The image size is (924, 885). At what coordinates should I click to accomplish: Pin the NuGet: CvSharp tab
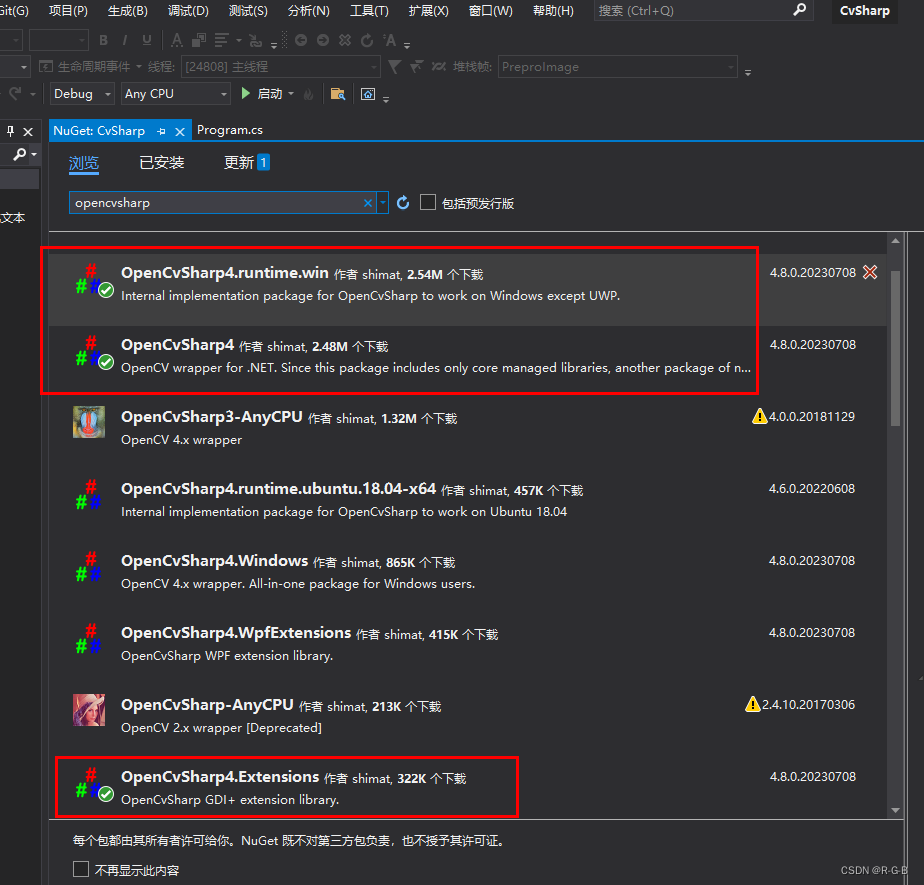tap(161, 131)
